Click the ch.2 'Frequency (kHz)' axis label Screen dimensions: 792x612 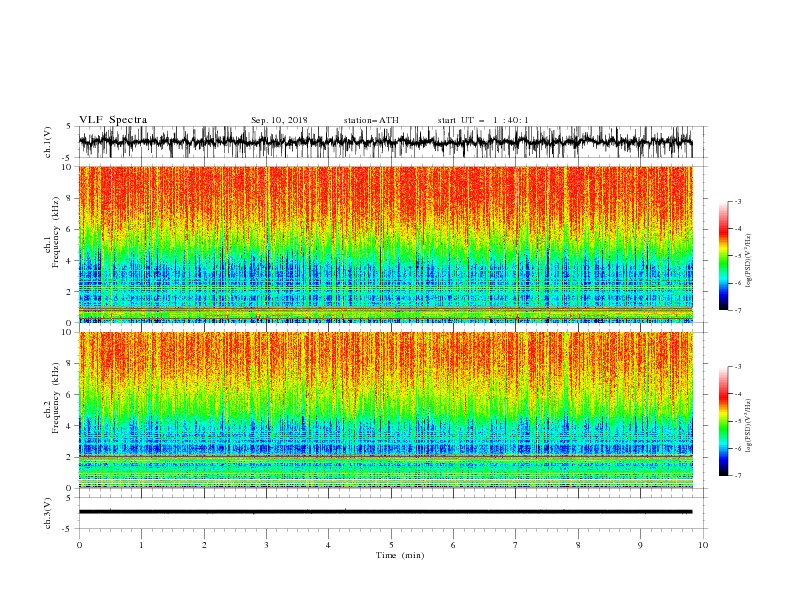56,398
